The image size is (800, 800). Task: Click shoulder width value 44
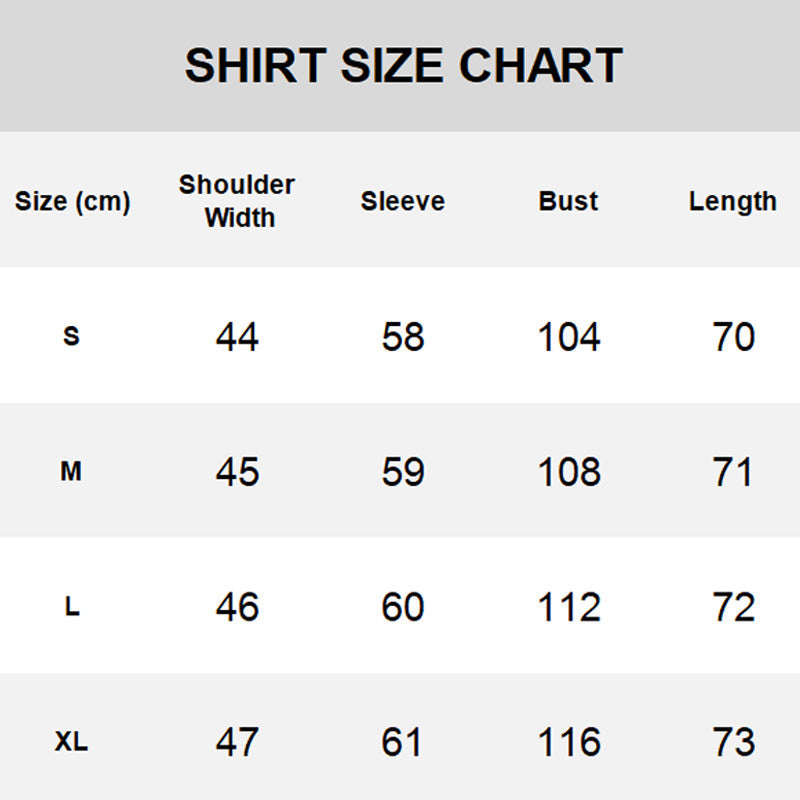click(x=237, y=337)
